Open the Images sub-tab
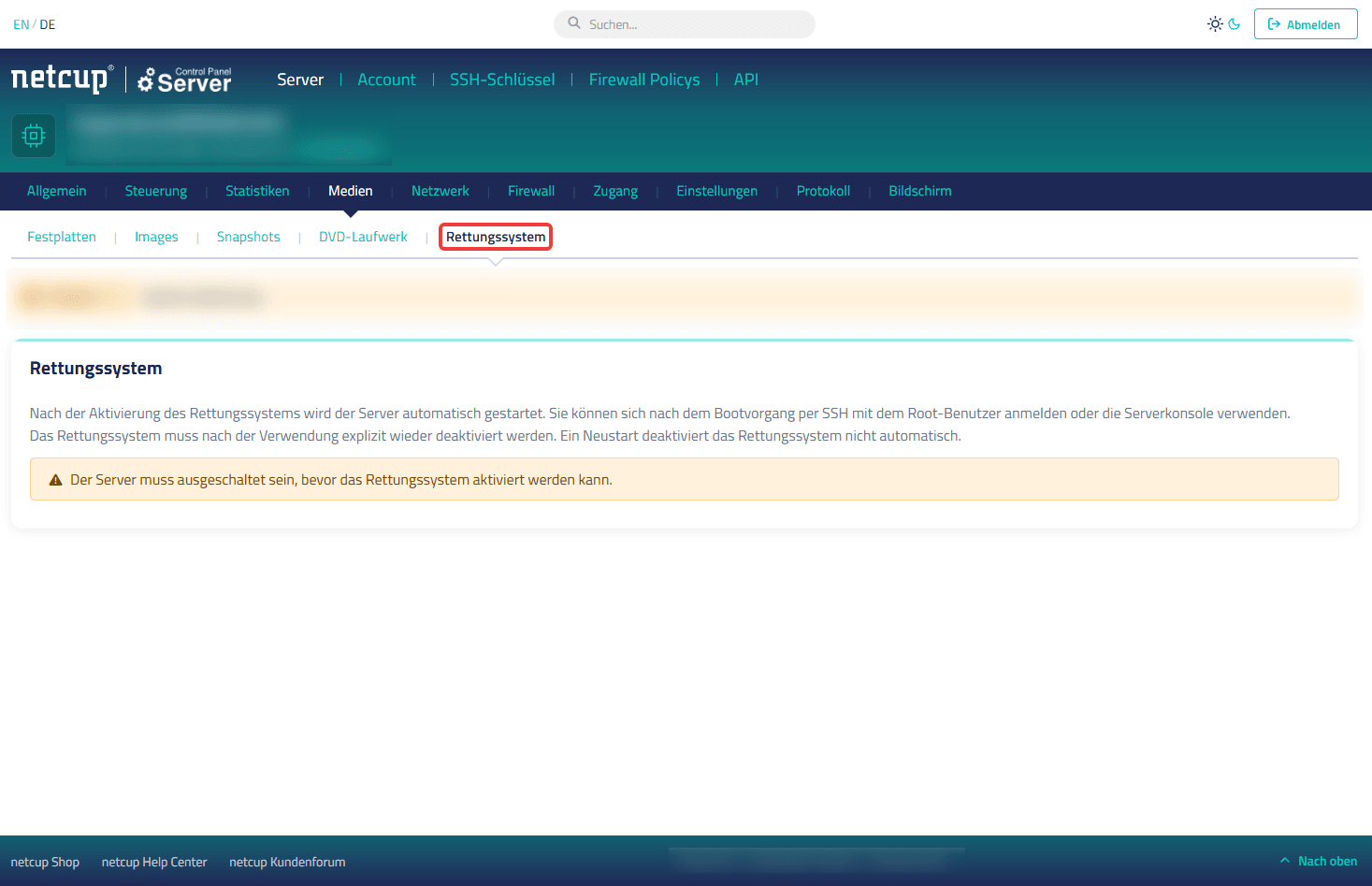The image size is (1372, 886). (156, 237)
